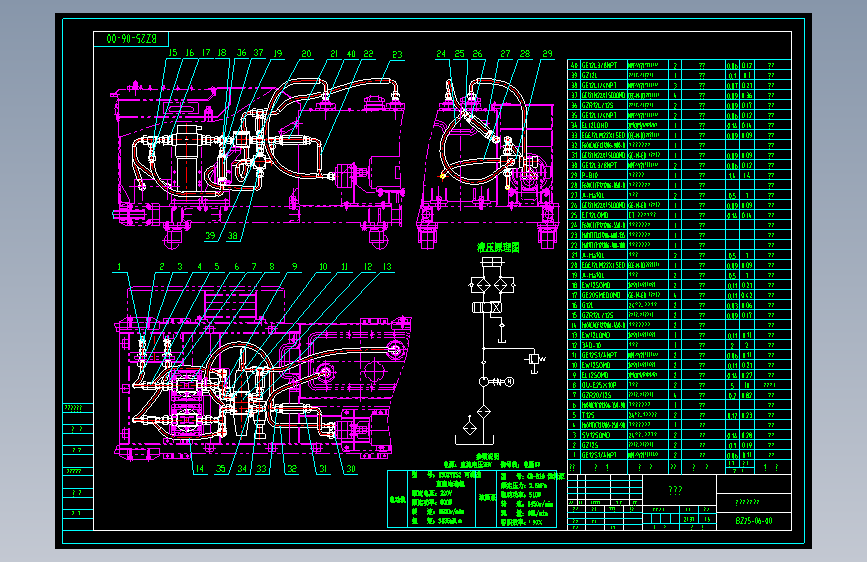
Task: Click the mirrored drawing number box at the sheet corner
Action: click(x=131, y=39)
